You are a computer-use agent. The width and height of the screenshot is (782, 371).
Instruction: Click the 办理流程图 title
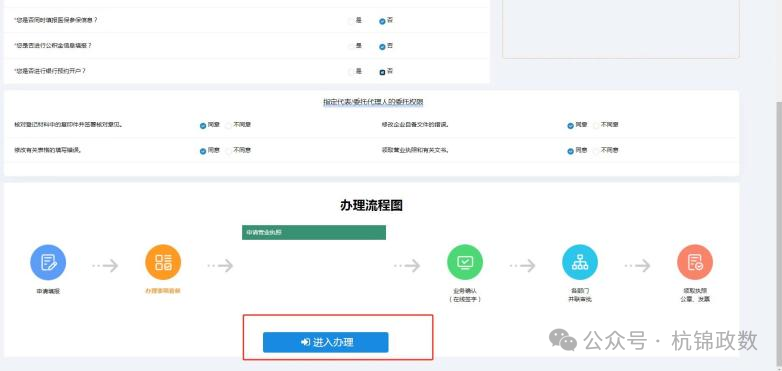click(x=372, y=205)
